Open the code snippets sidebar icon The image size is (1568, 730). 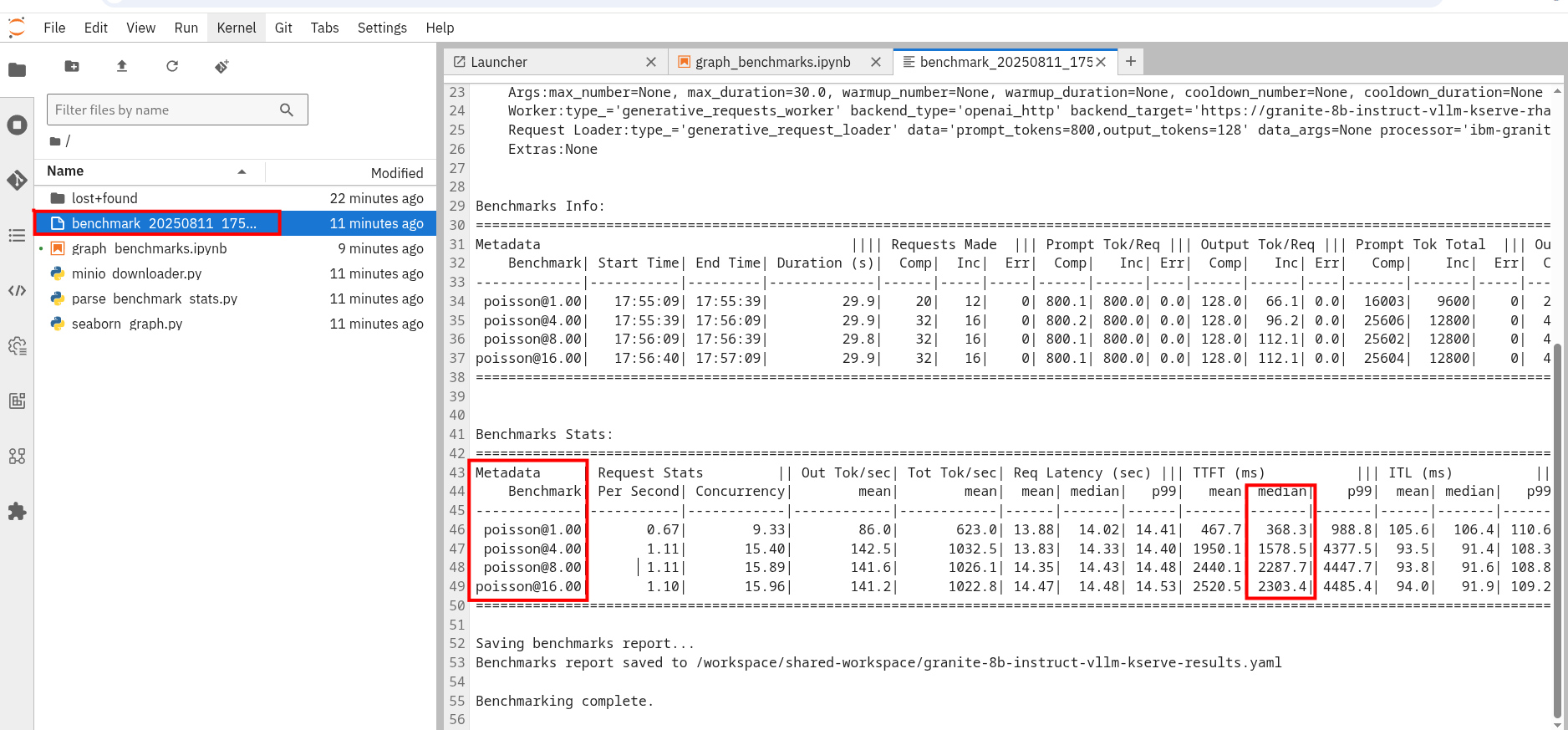point(17,290)
